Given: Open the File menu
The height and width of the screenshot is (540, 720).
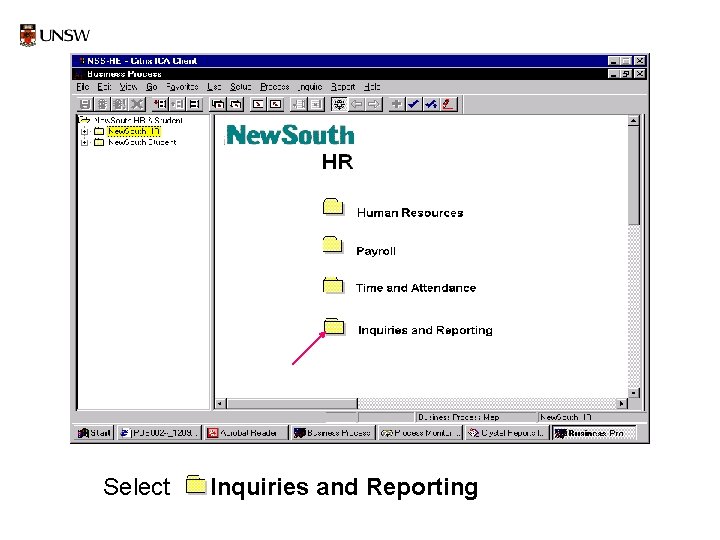Looking at the screenshot, I should [x=83, y=87].
